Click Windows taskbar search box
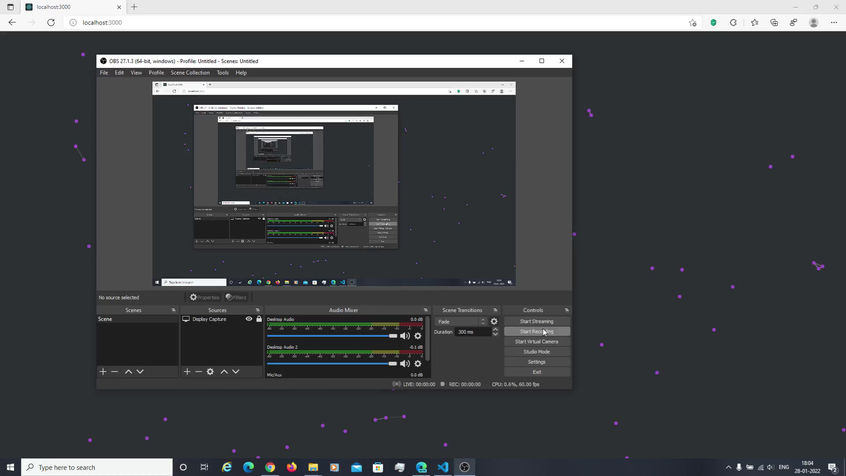 pos(97,467)
